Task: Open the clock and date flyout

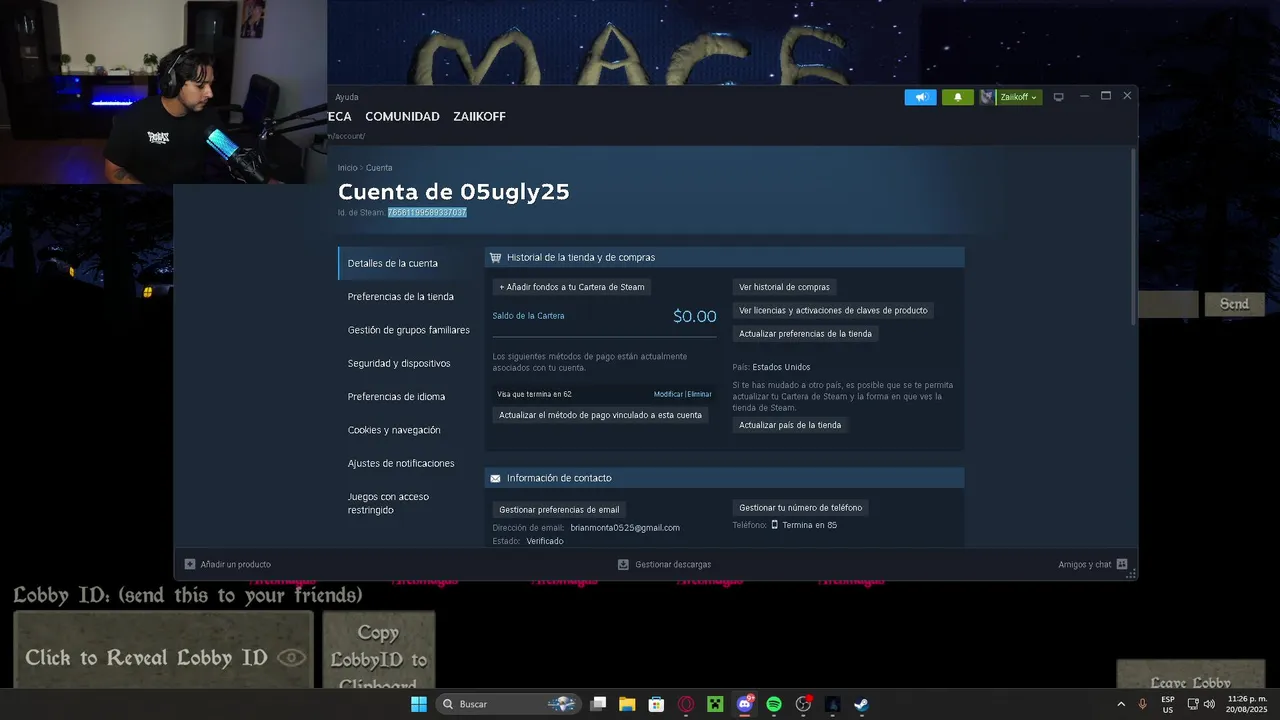Action: pyautogui.click(x=1246, y=704)
